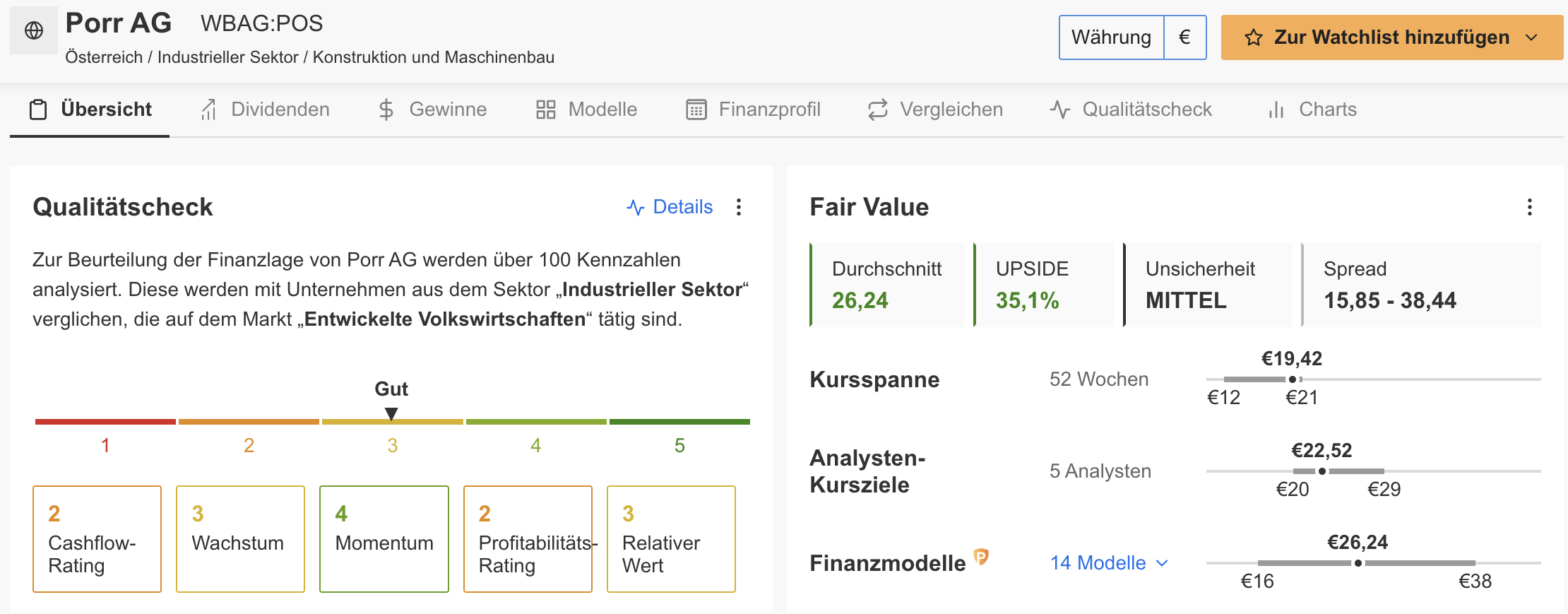Select the Momentum score card
The width and height of the screenshot is (1568, 614).
click(384, 539)
